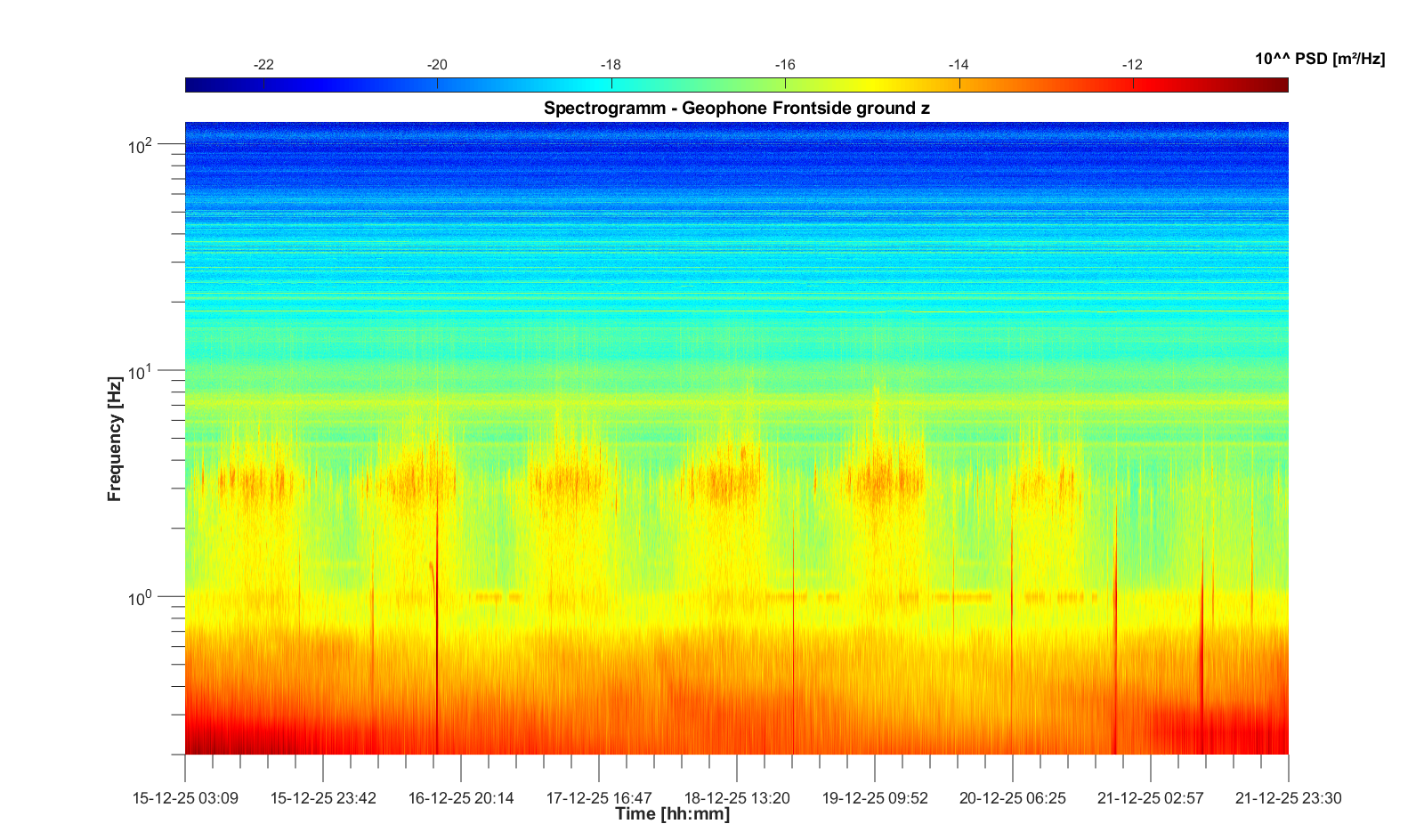Click the '10^^ PSD [m²/Hz]' colorbar label
This screenshot has height=840, width=1424.
click(1319, 60)
